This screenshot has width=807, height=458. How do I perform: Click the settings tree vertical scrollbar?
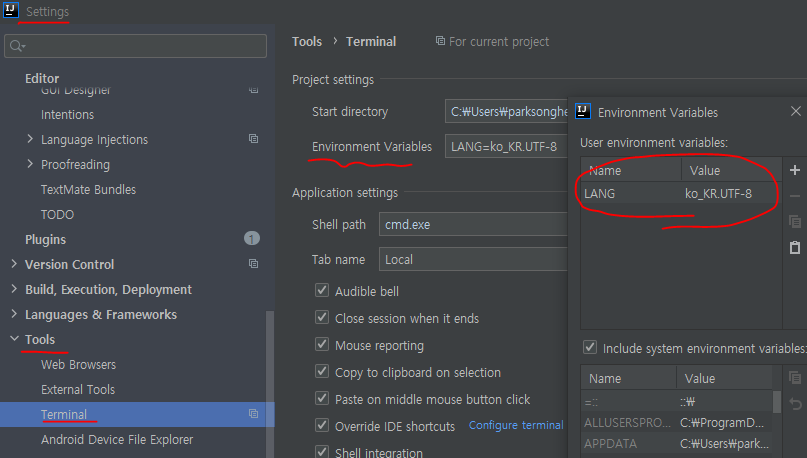click(270, 383)
